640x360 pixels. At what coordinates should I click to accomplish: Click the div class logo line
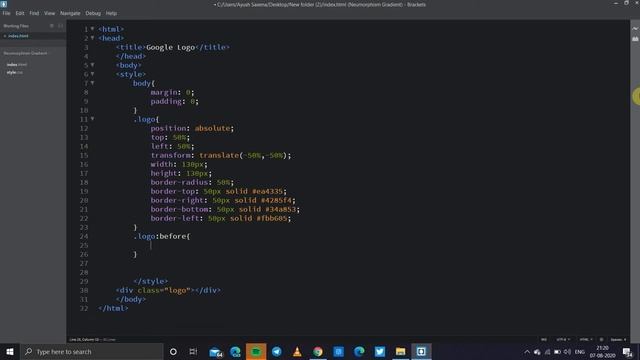pyautogui.click(x=168, y=290)
